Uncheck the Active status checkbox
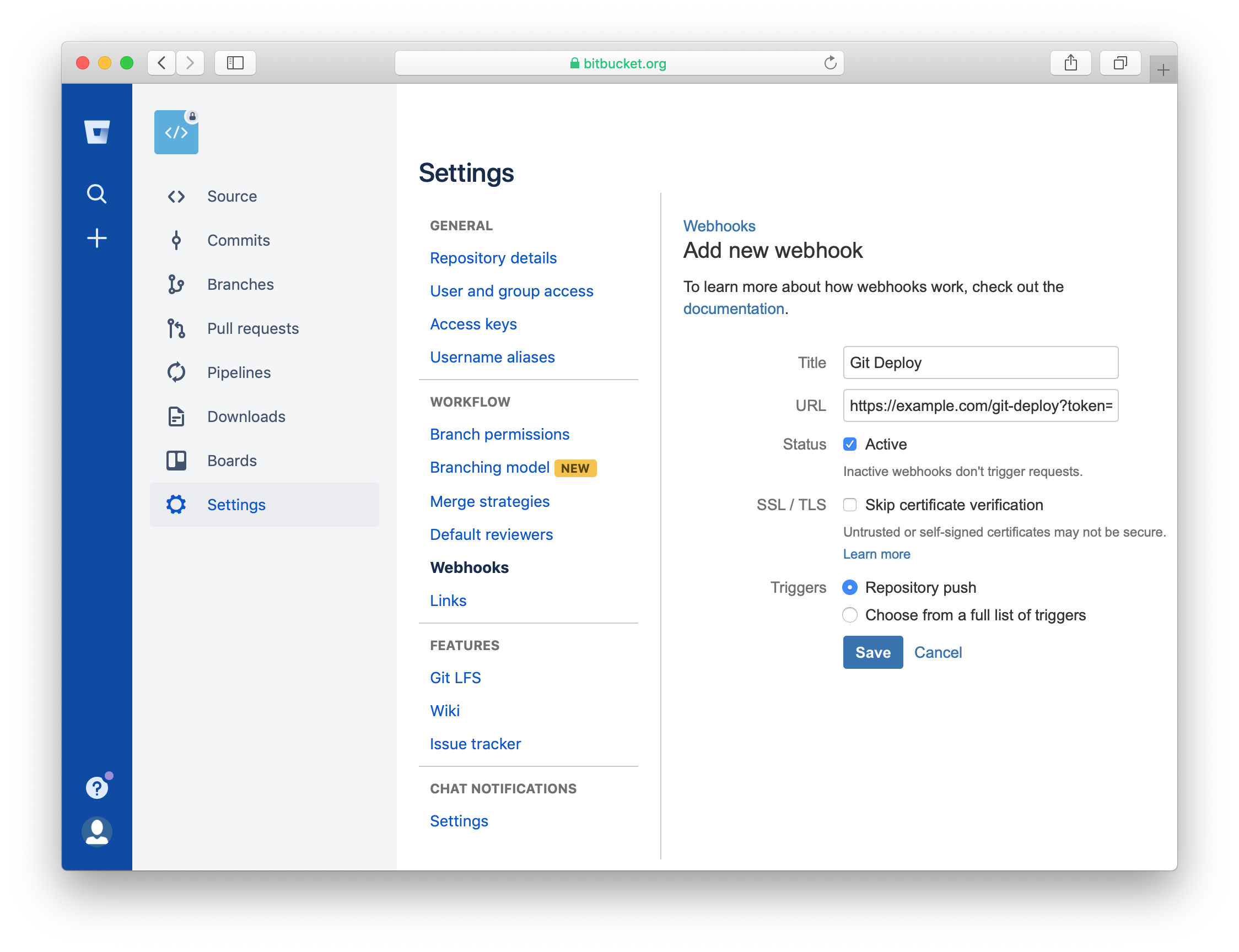 [850, 444]
